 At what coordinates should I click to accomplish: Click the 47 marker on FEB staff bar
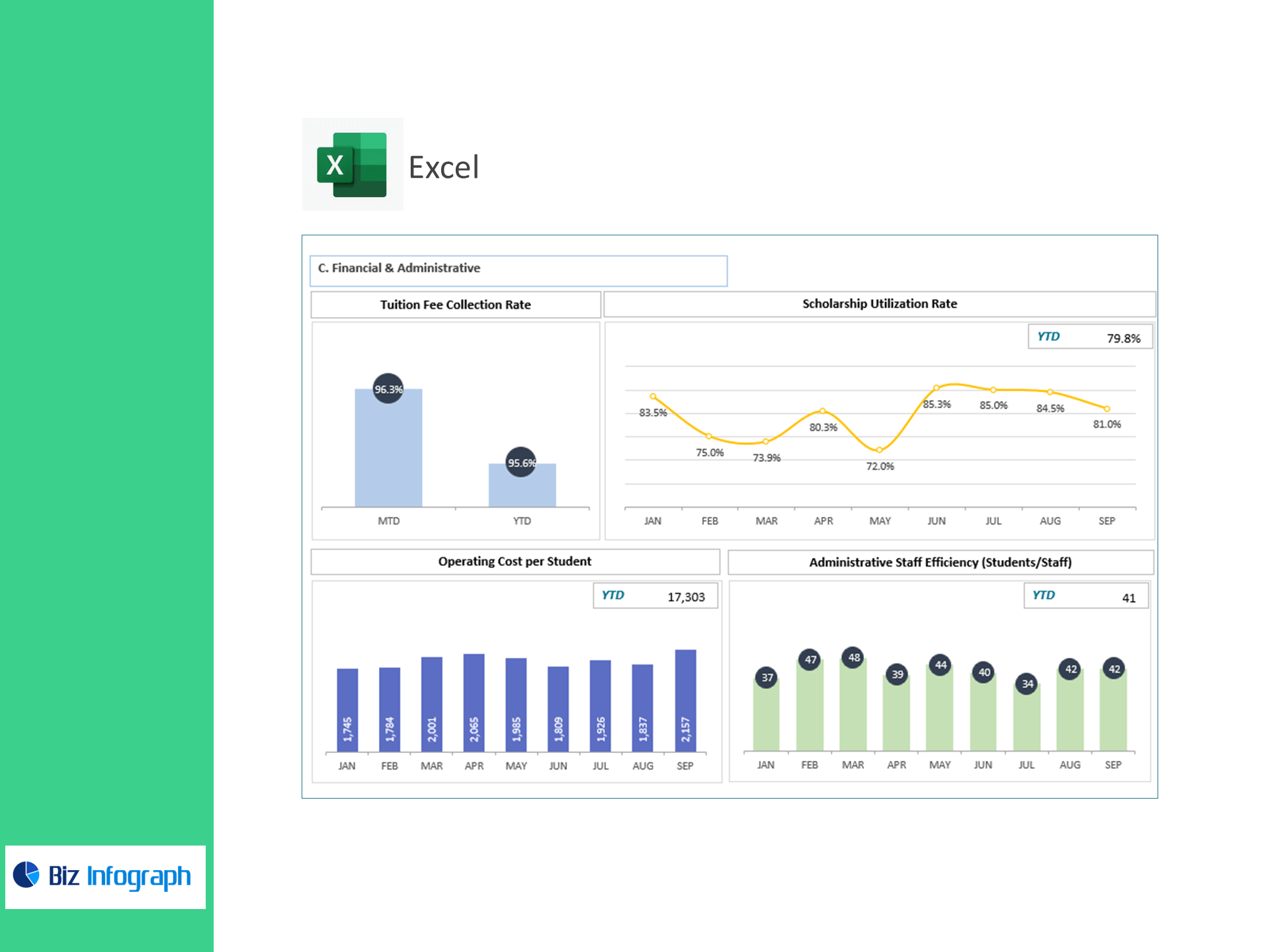point(810,659)
